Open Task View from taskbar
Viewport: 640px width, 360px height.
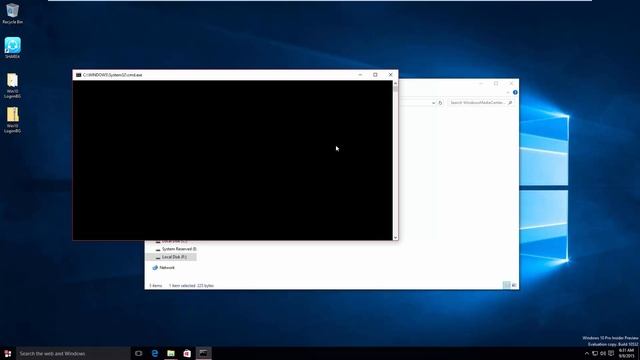coord(139,353)
